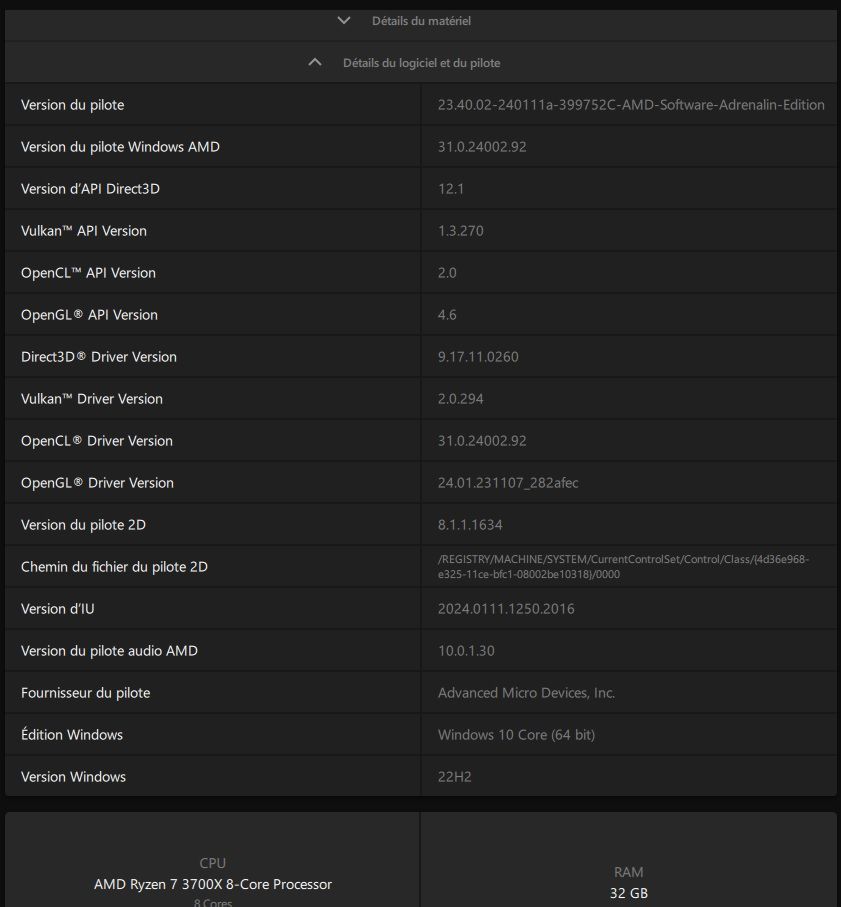
Task: Click the Édition Windows value
Action: [516, 735]
